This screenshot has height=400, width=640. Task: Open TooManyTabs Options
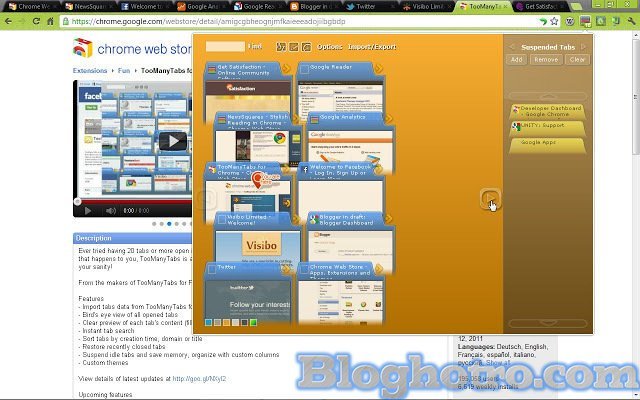(330, 47)
